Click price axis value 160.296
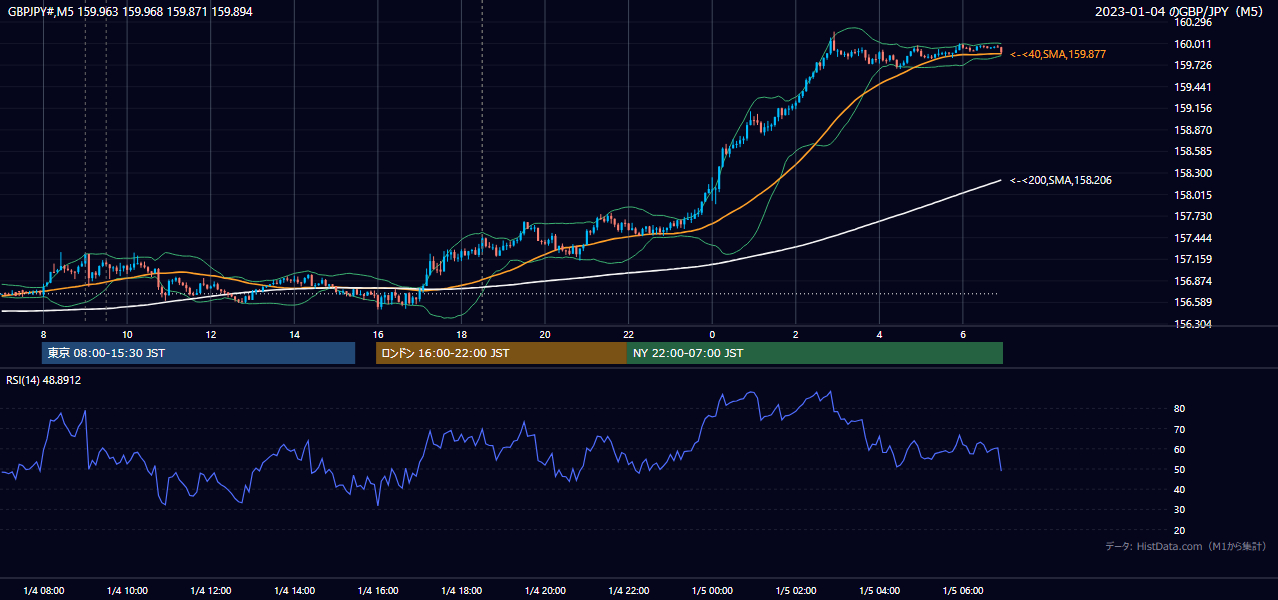 pyautogui.click(x=1194, y=22)
